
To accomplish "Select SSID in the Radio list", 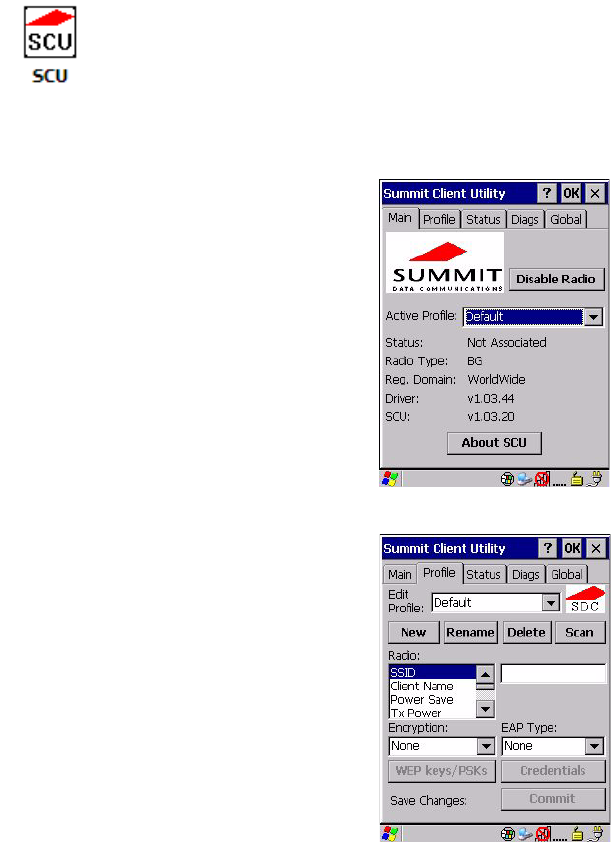I will coord(433,672).
